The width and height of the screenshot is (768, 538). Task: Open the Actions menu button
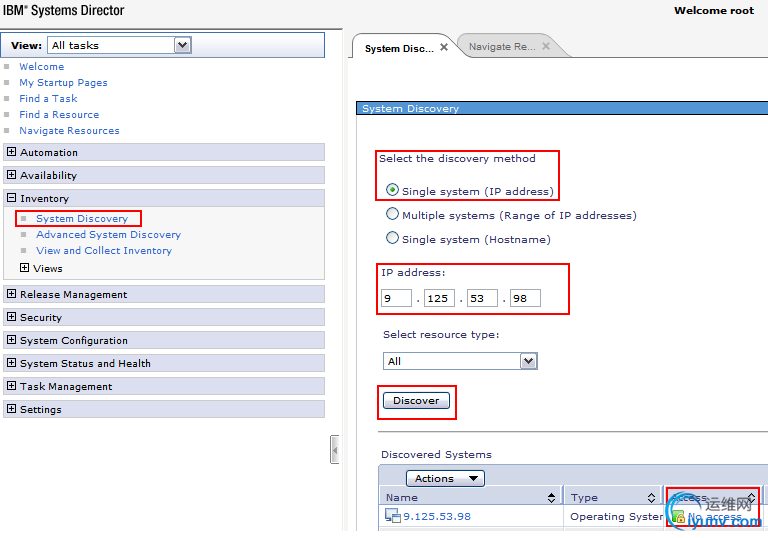(445, 479)
